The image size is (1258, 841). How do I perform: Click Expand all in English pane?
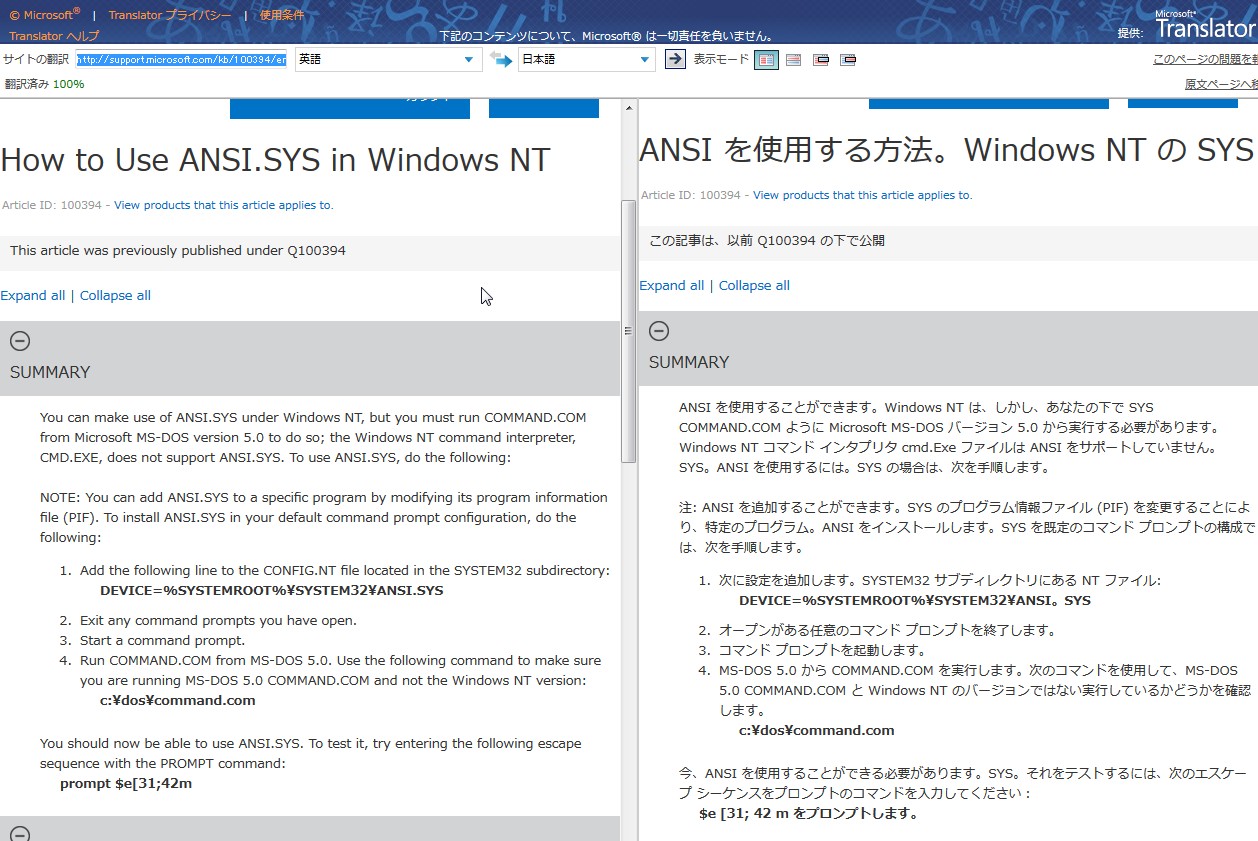click(x=32, y=295)
